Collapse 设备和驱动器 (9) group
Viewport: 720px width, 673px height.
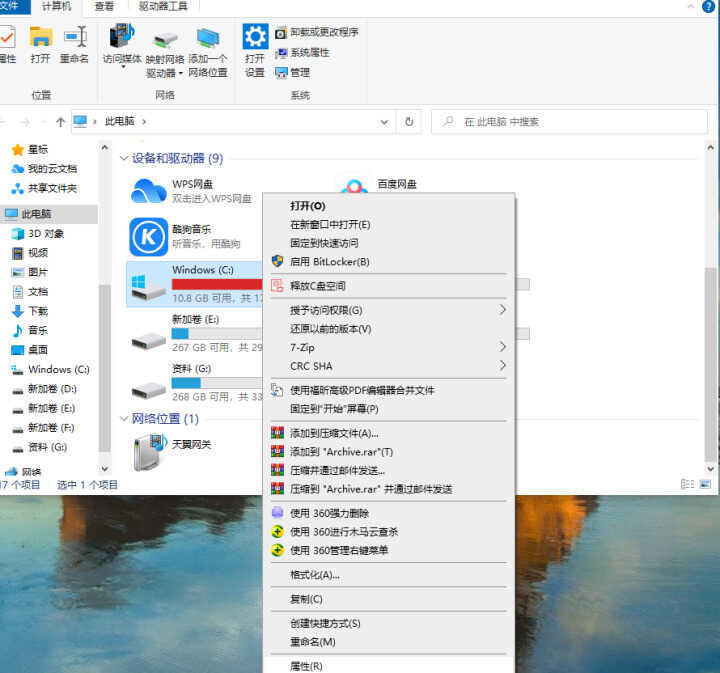pyautogui.click(x=124, y=158)
